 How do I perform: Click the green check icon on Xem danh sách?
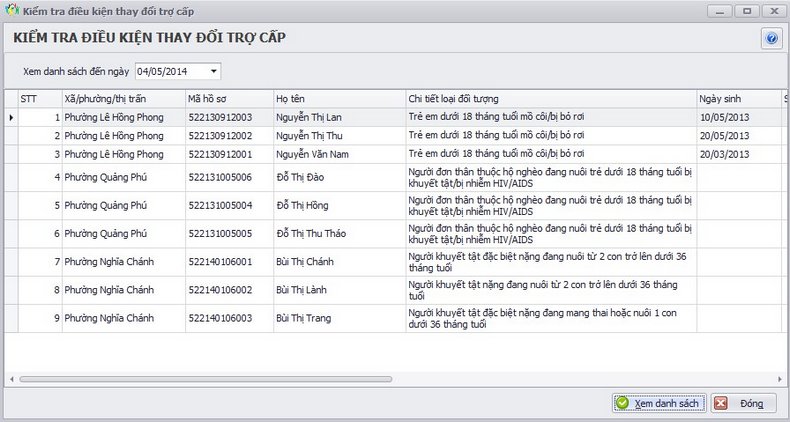[x=623, y=403]
